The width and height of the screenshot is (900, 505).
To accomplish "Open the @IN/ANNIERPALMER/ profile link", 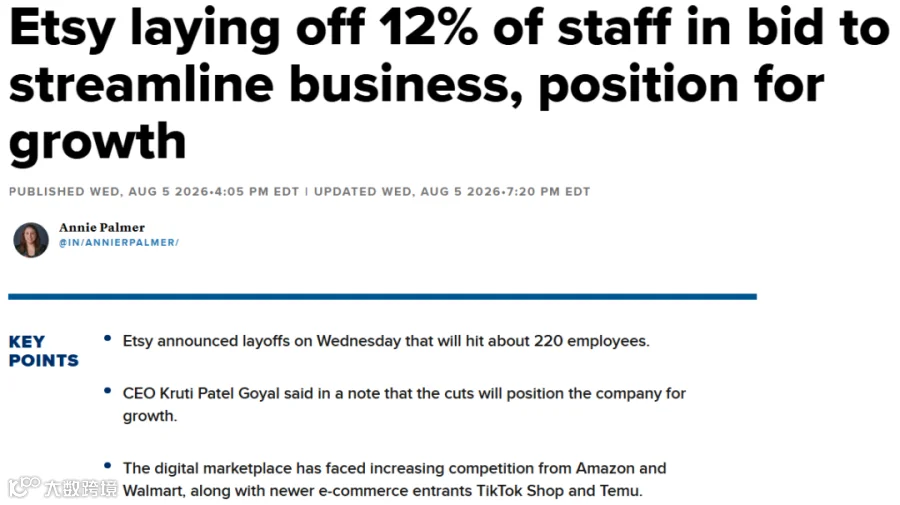I will click(x=119, y=243).
